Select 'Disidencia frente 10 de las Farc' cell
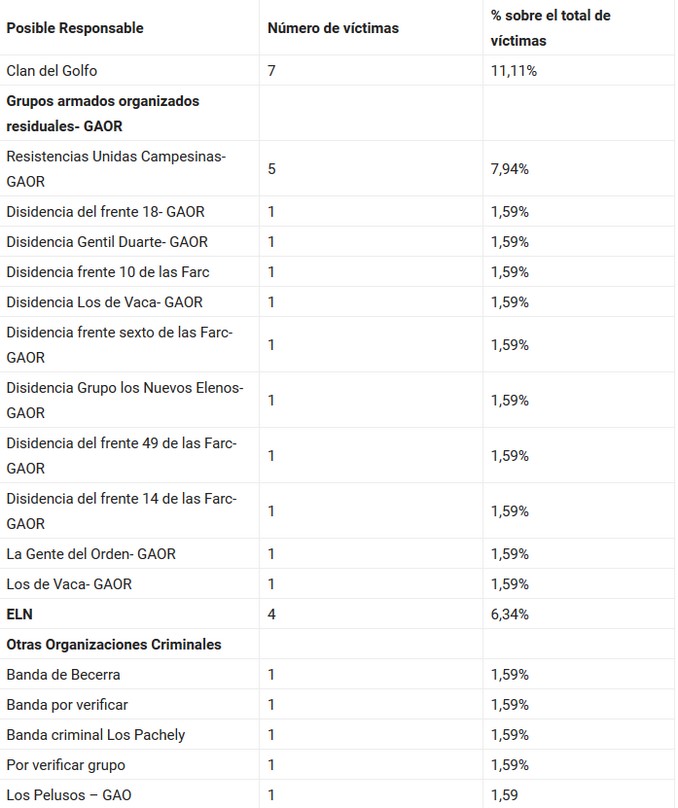The width and height of the screenshot is (678, 808). coord(108,272)
